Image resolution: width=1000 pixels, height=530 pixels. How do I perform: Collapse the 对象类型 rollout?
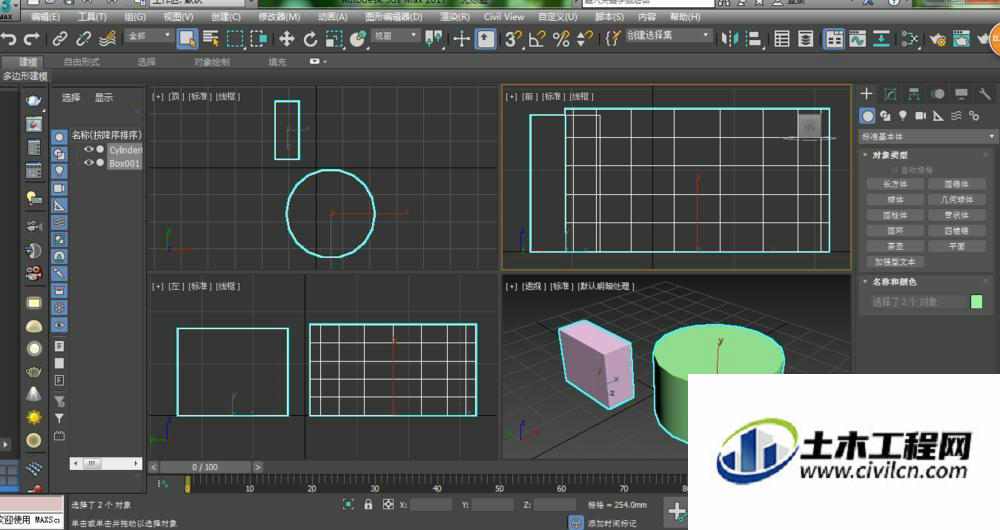tap(890, 155)
